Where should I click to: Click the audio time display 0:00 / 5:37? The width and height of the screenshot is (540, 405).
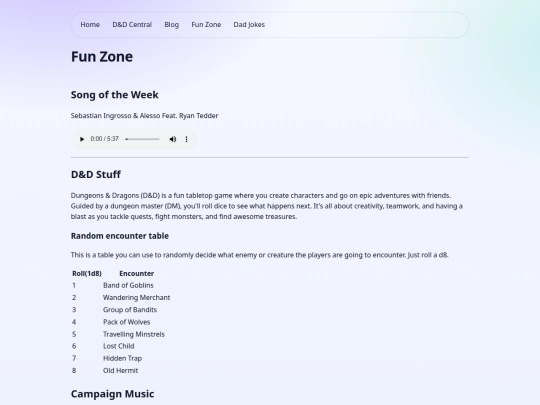click(104, 139)
